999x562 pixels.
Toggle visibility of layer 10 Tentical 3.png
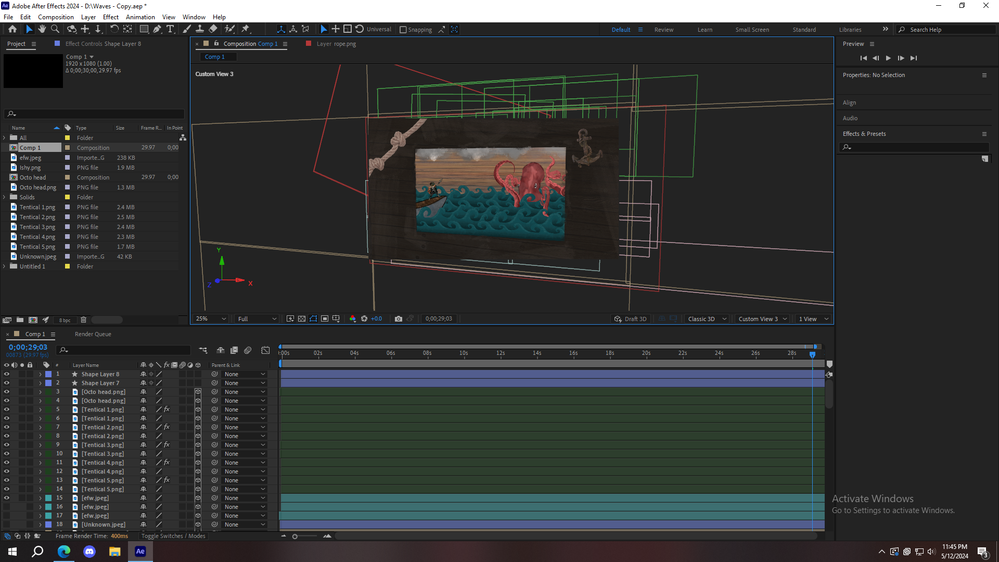pos(6,454)
